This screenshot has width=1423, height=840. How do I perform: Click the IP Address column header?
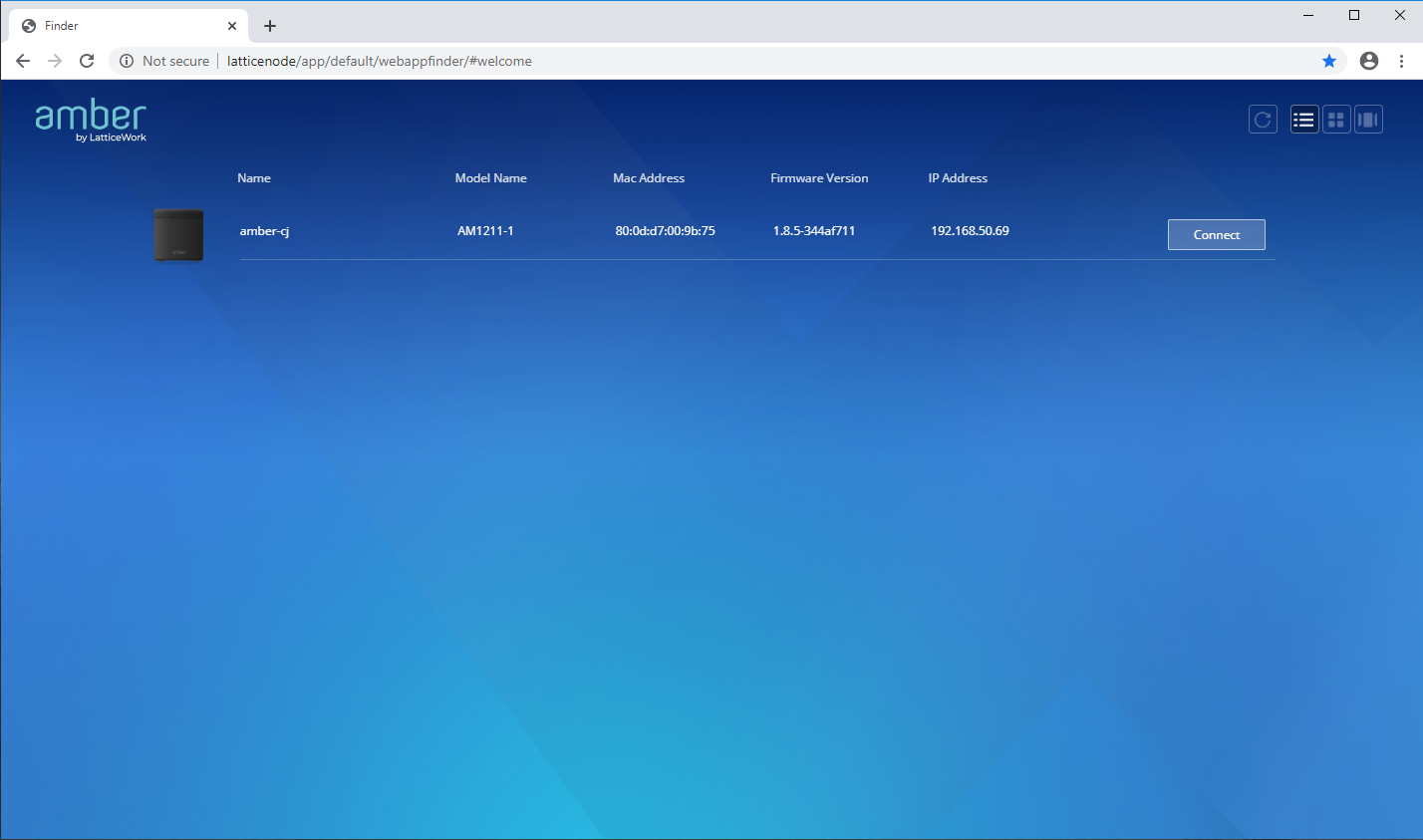click(958, 178)
